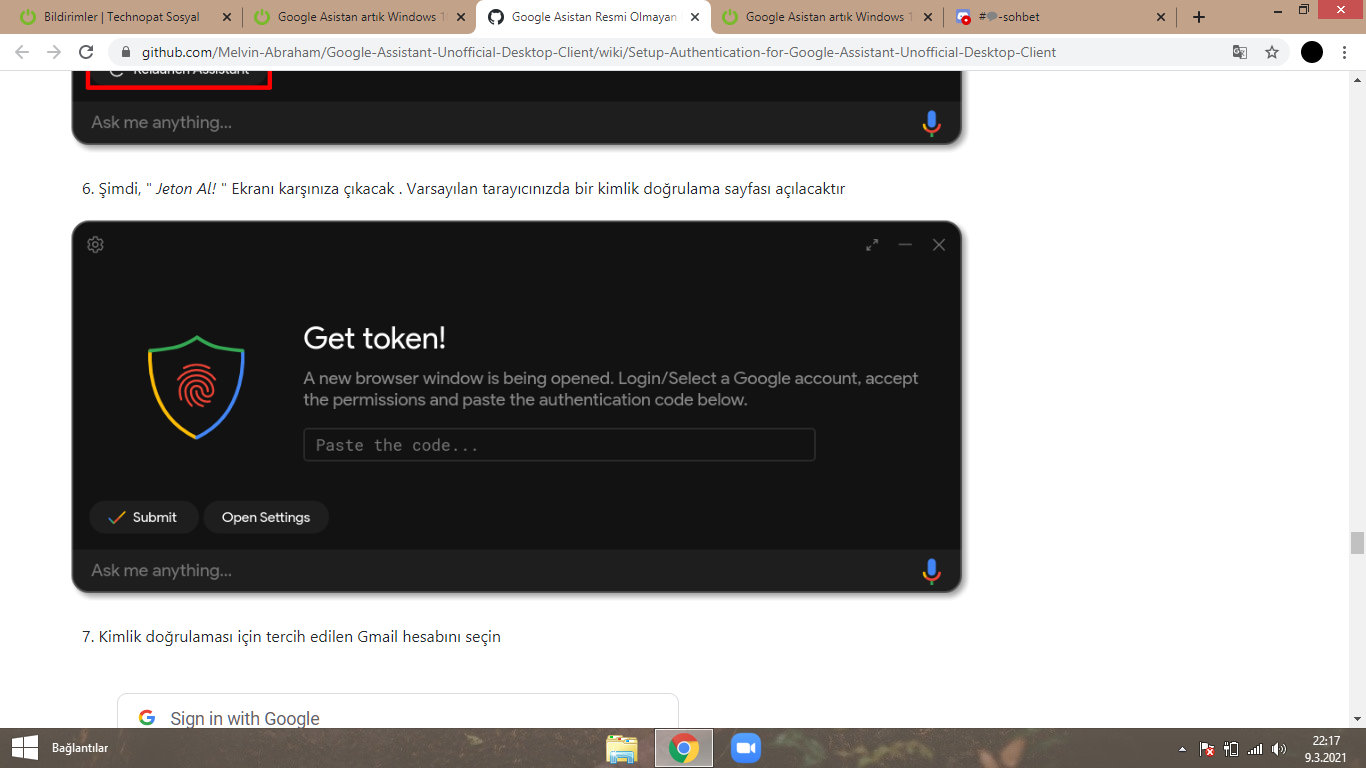
Task: View site information via the lock icon
Action: tap(126, 52)
